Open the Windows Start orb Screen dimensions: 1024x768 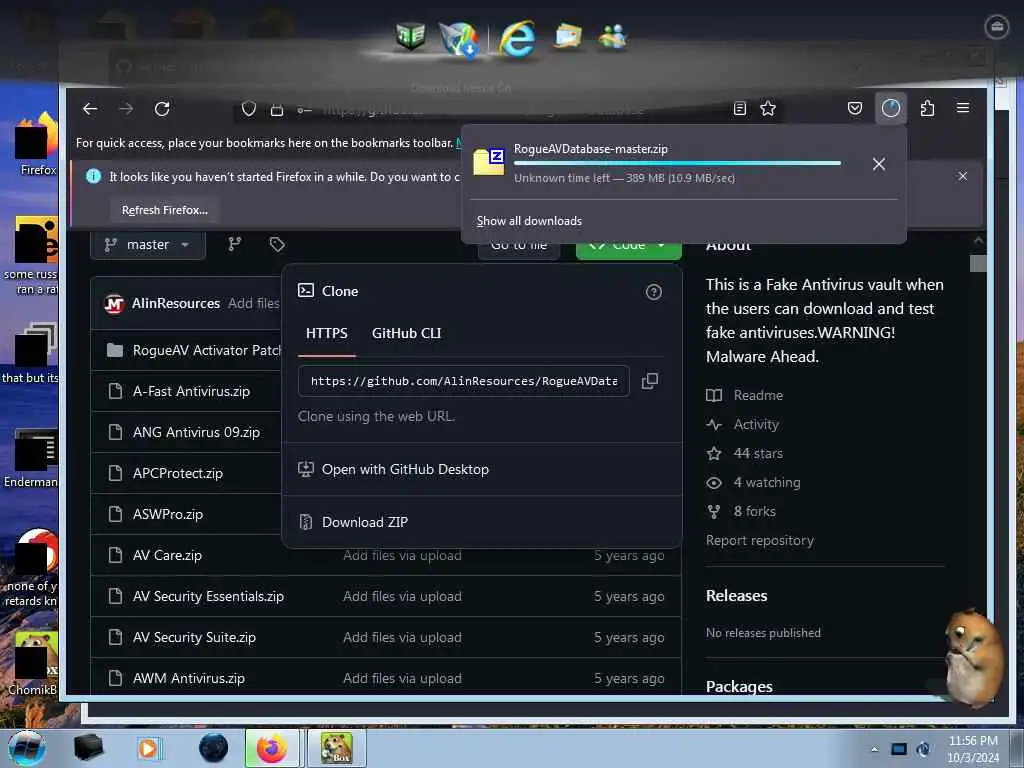point(27,748)
